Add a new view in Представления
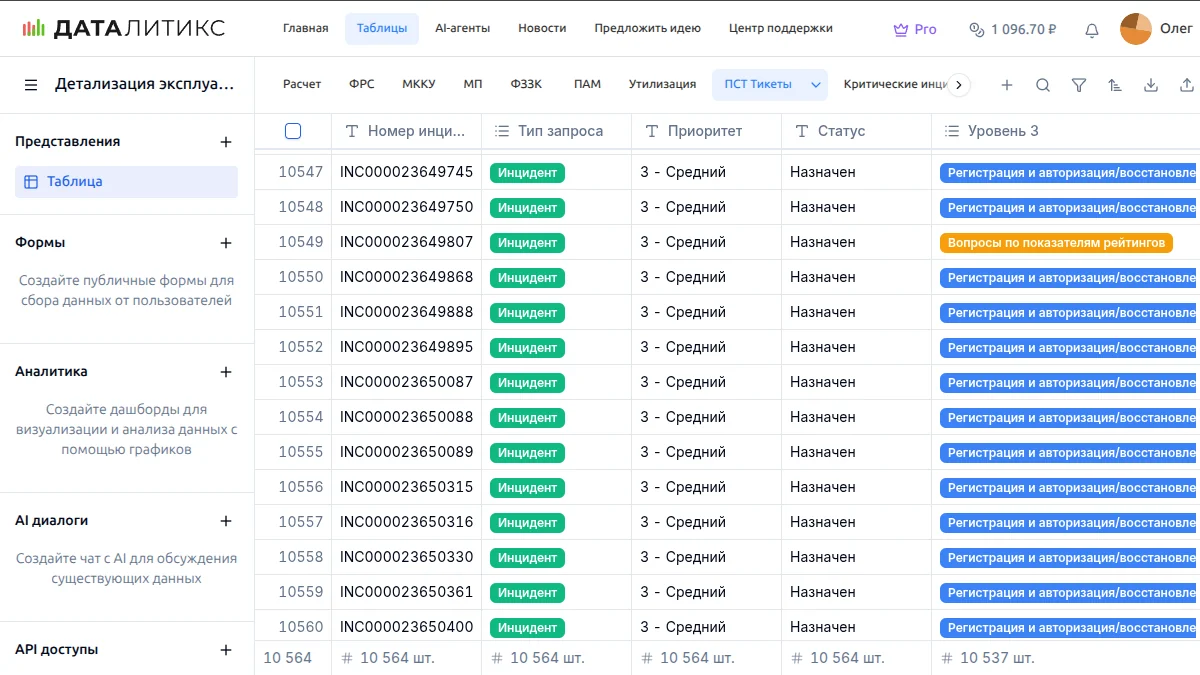The width and height of the screenshot is (1200, 675). [x=226, y=142]
